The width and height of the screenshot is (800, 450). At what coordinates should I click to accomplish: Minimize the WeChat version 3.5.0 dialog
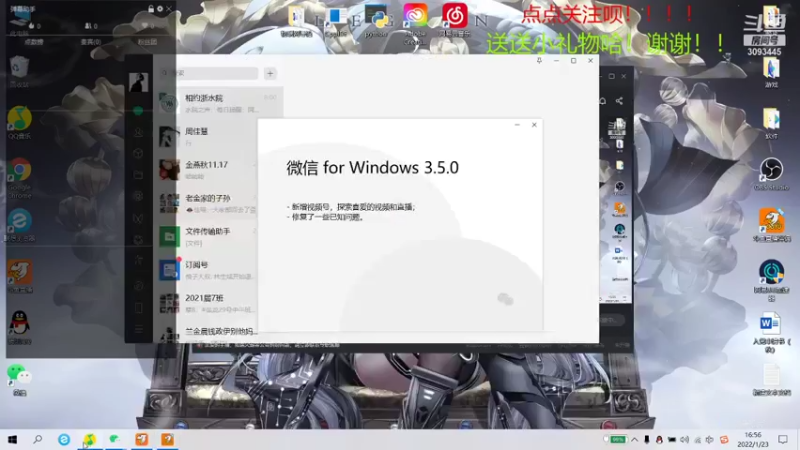pyautogui.click(x=517, y=124)
